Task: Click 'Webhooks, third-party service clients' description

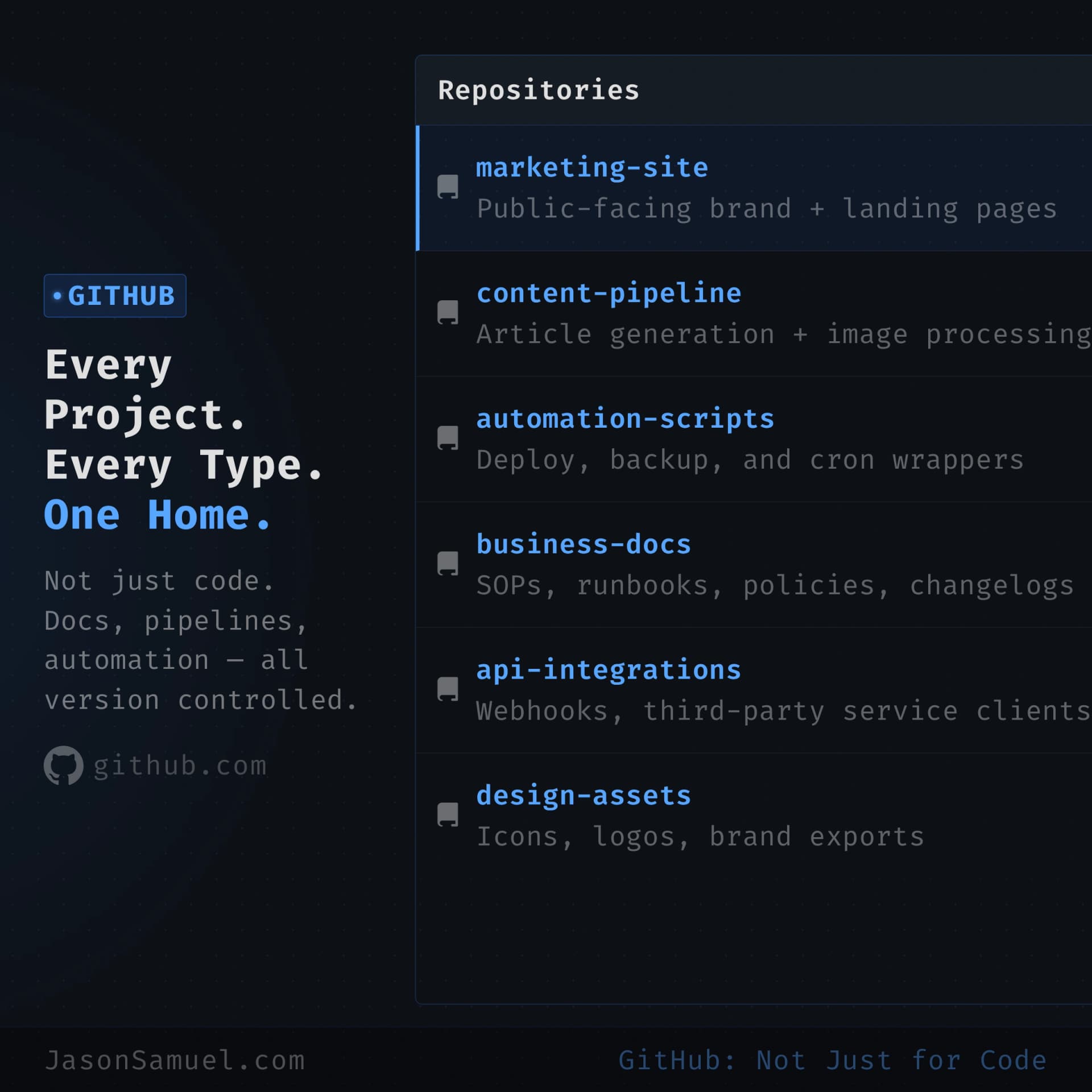Action: [784, 712]
